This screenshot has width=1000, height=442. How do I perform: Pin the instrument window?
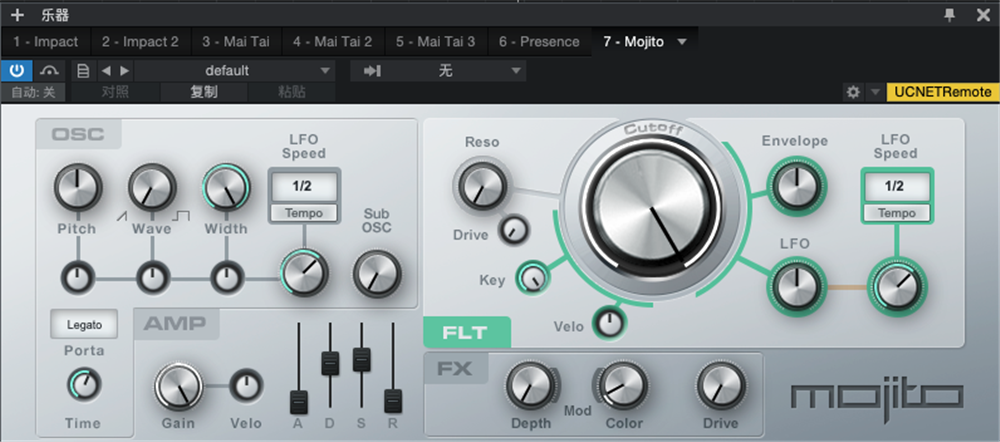[950, 15]
